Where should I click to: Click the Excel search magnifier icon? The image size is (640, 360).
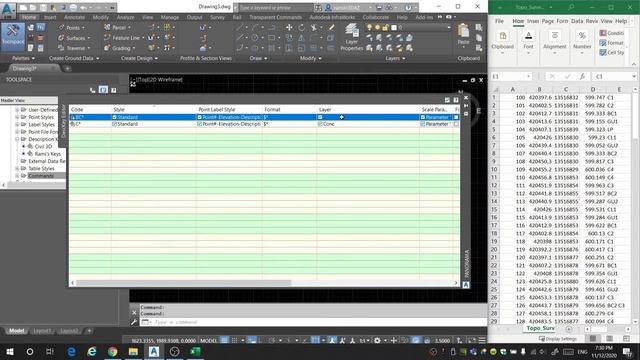pos(571,7)
